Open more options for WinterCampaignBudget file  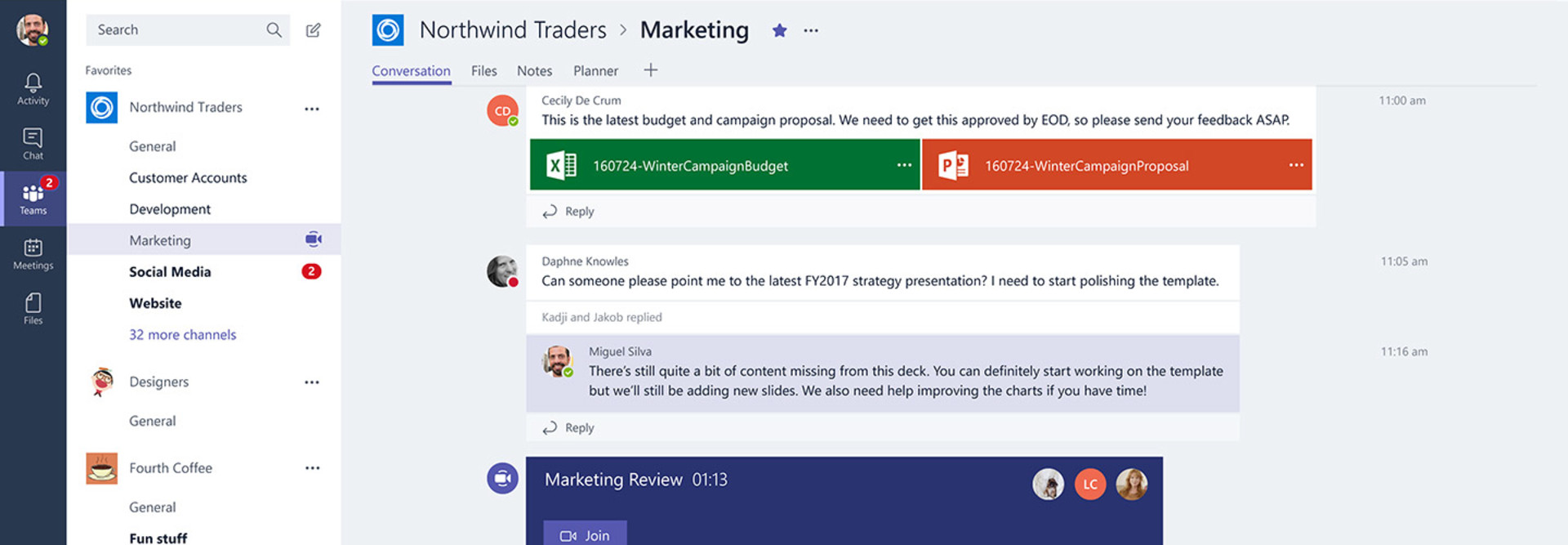[x=904, y=165]
